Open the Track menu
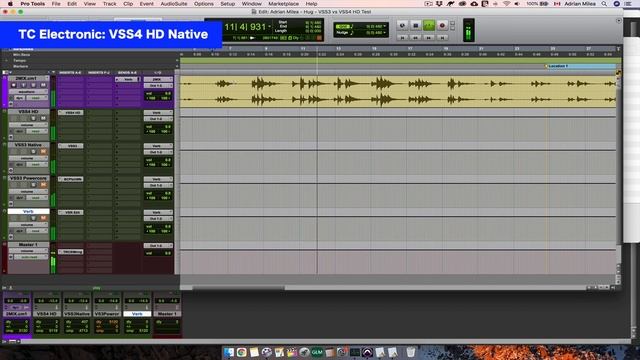 [109, 4]
